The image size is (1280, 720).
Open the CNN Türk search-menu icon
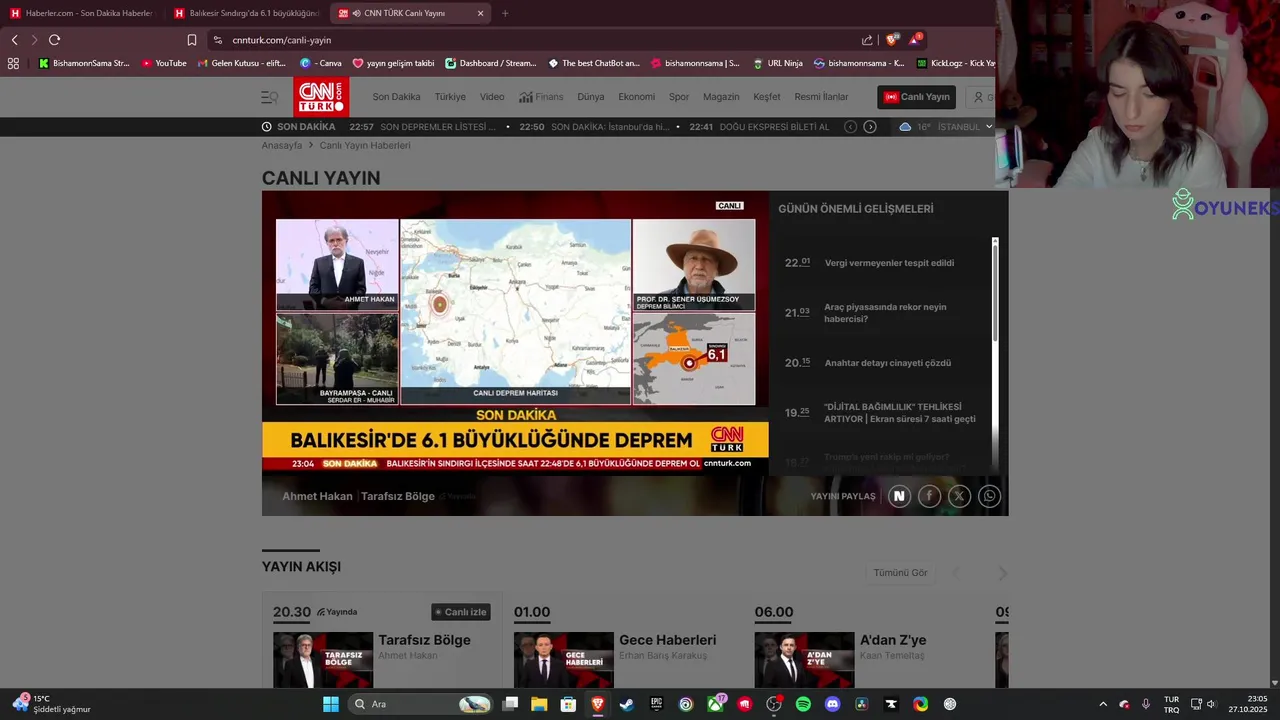(269, 97)
